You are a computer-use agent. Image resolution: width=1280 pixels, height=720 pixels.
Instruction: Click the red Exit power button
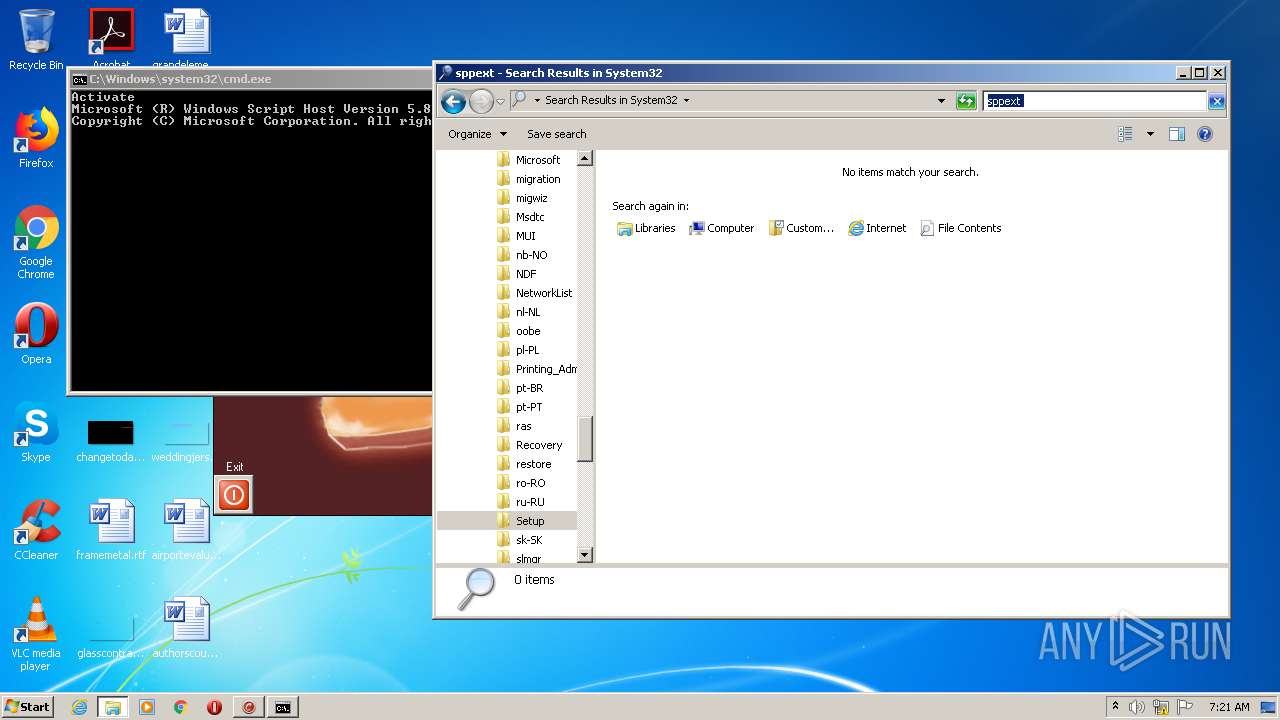pos(234,494)
